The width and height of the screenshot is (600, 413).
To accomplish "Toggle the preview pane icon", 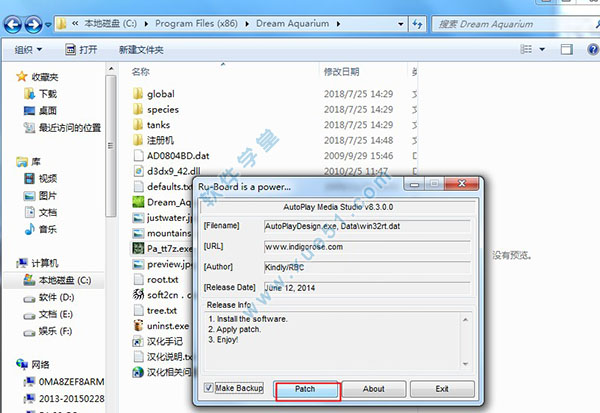I will (x=567, y=49).
